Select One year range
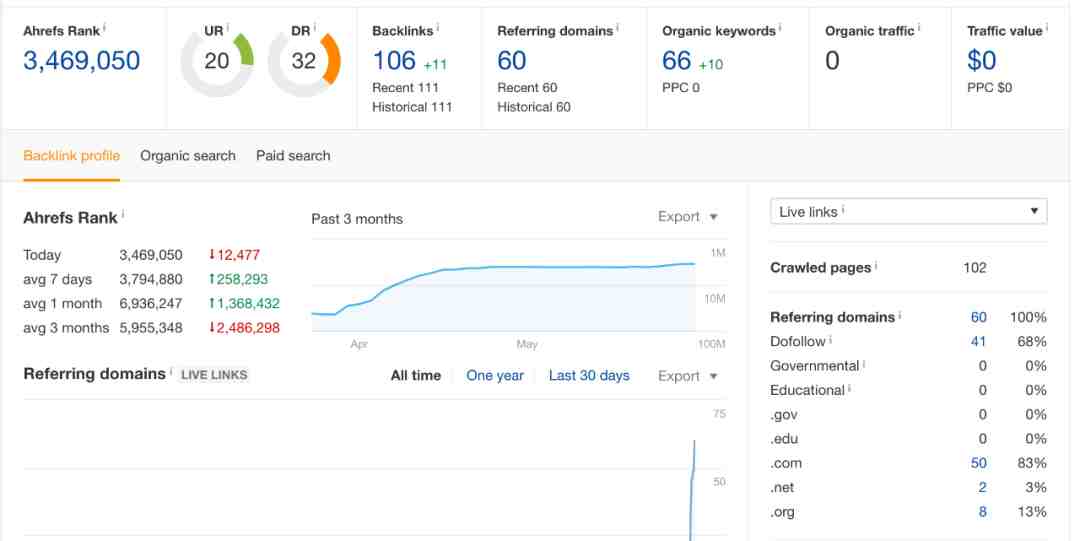 (x=495, y=376)
